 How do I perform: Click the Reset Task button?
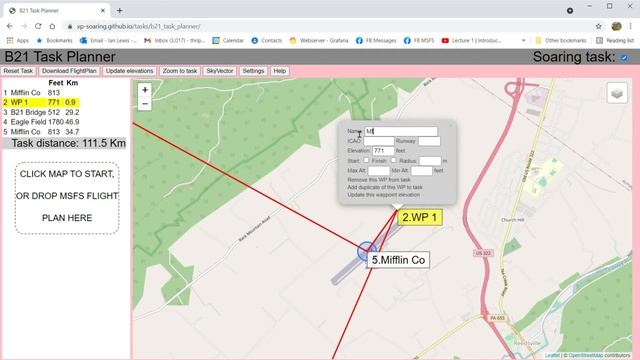pos(18,71)
